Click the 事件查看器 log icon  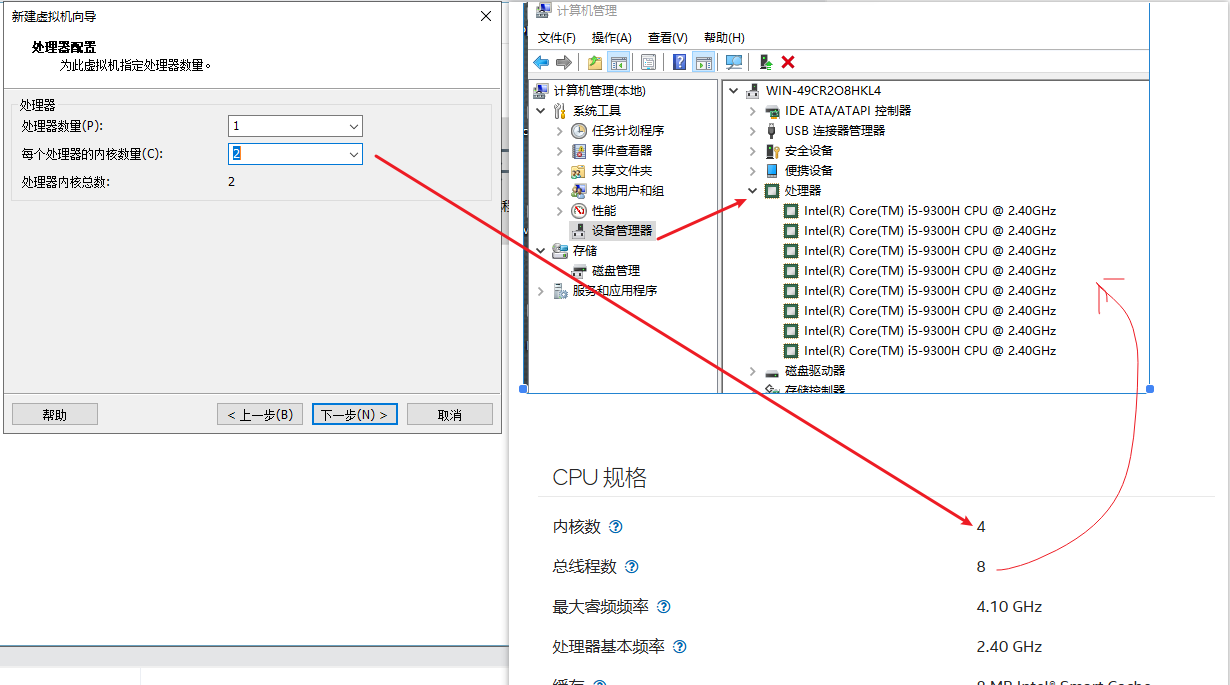[x=579, y=150]
